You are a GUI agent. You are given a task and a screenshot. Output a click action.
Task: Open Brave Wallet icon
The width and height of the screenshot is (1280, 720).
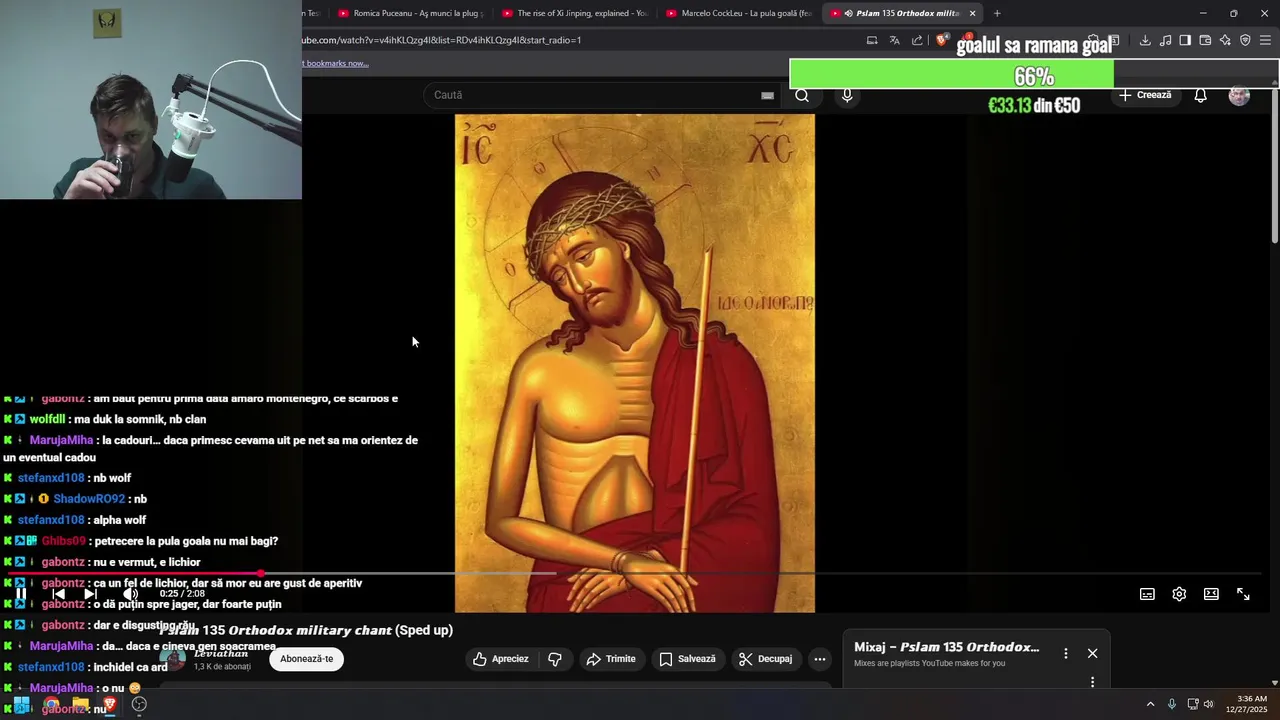point(1205,40)
